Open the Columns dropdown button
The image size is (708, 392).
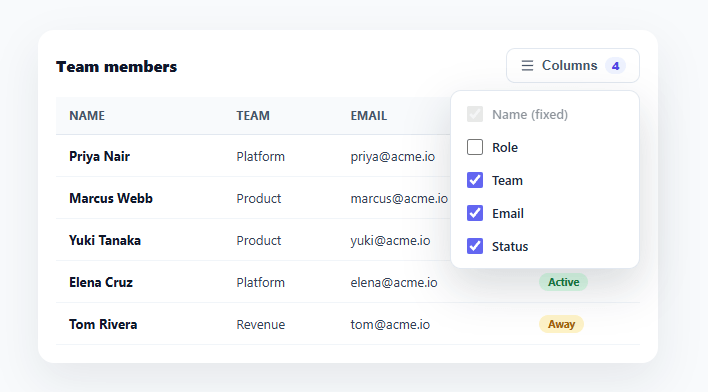[x=573, y=65]
